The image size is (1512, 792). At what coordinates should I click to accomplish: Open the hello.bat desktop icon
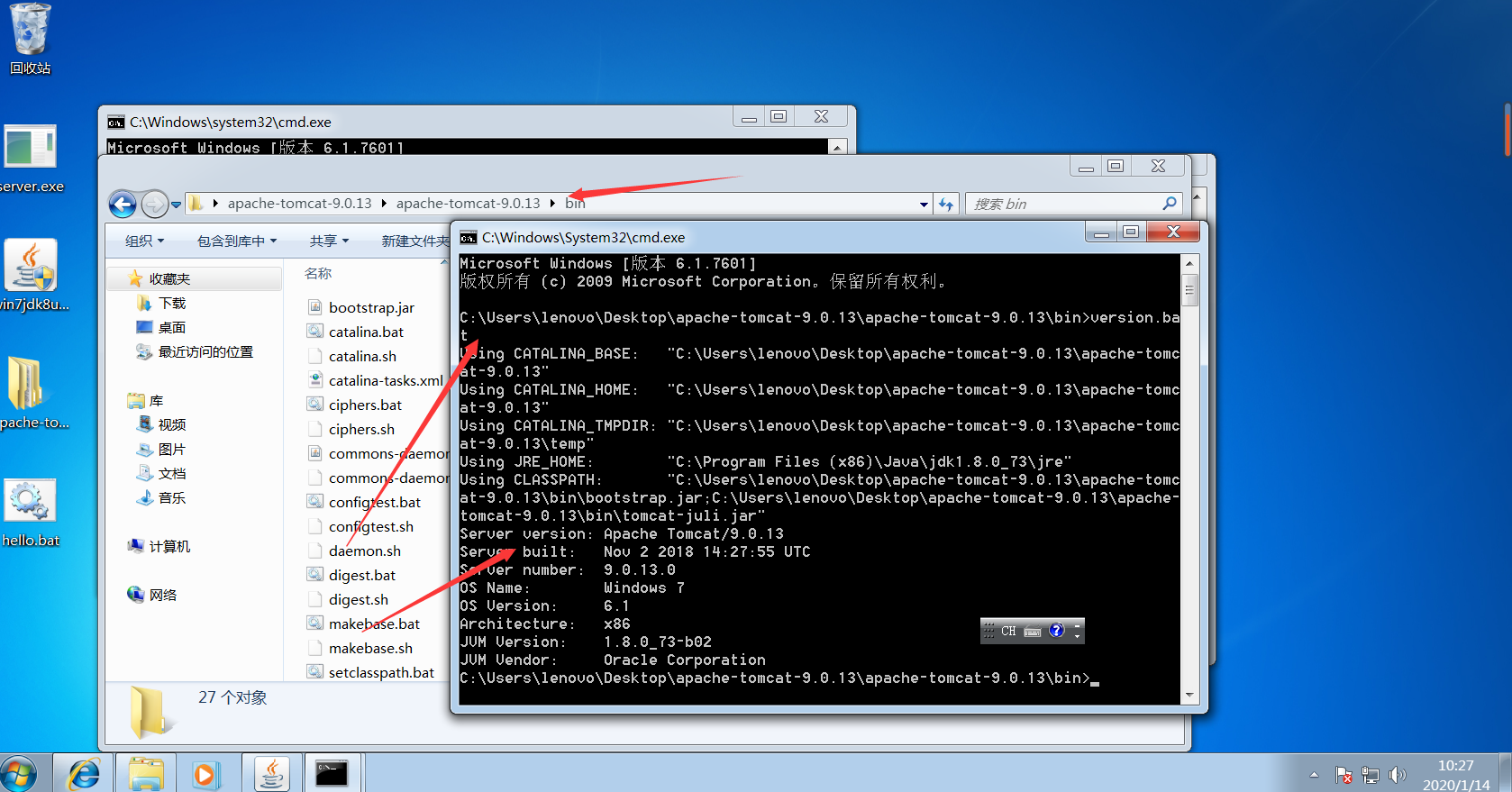click(x=31, y=512)
